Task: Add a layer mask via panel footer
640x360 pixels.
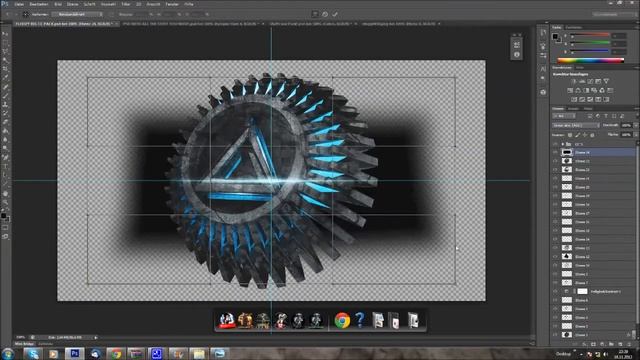Action: click(x=593, y=344)
